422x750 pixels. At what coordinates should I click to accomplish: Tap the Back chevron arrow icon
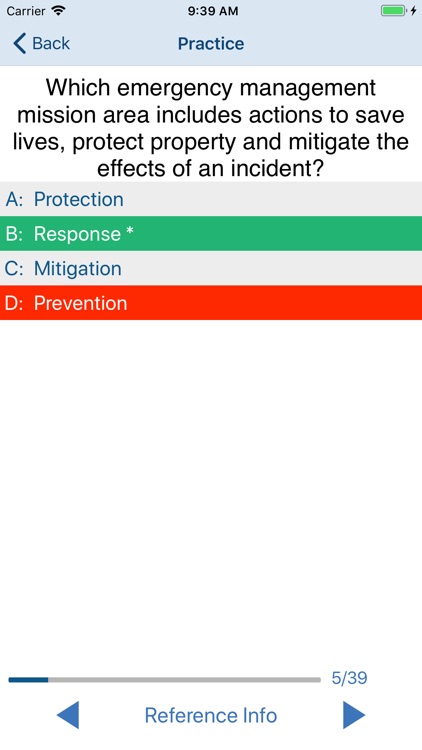(20, 44)
